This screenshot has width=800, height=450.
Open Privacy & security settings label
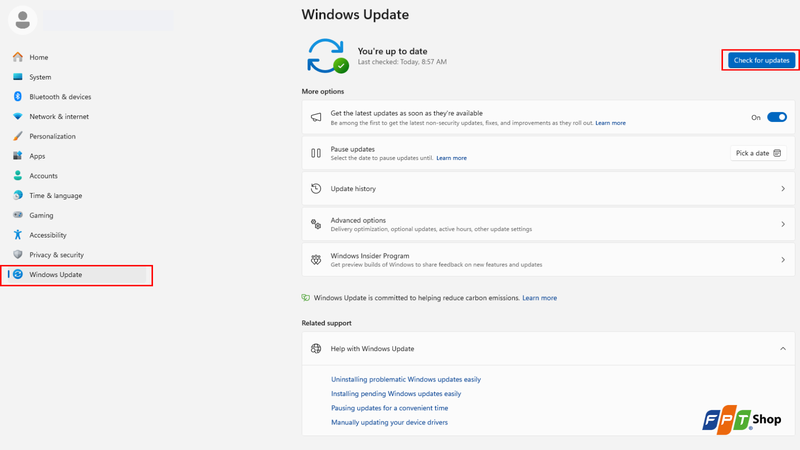pos(57,255)
